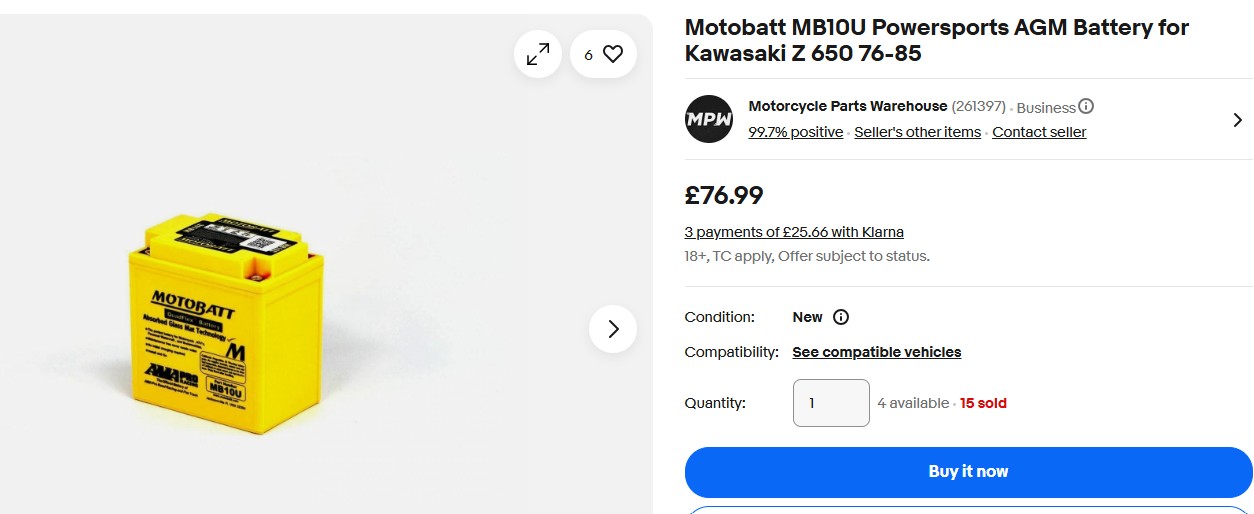Viewport: 1254px width, 514px height.
Task: Expand seller details with right chevron
Action: click(1238, 120)
